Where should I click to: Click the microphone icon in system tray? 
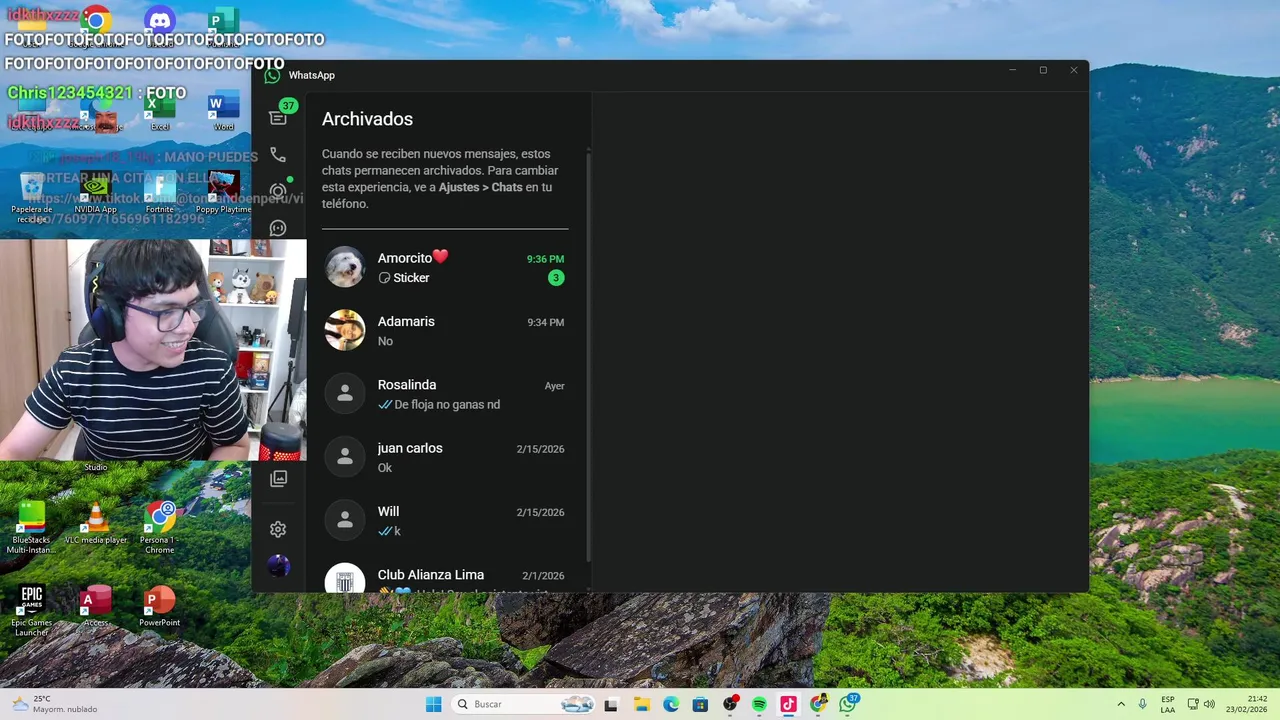point(1143,704)
